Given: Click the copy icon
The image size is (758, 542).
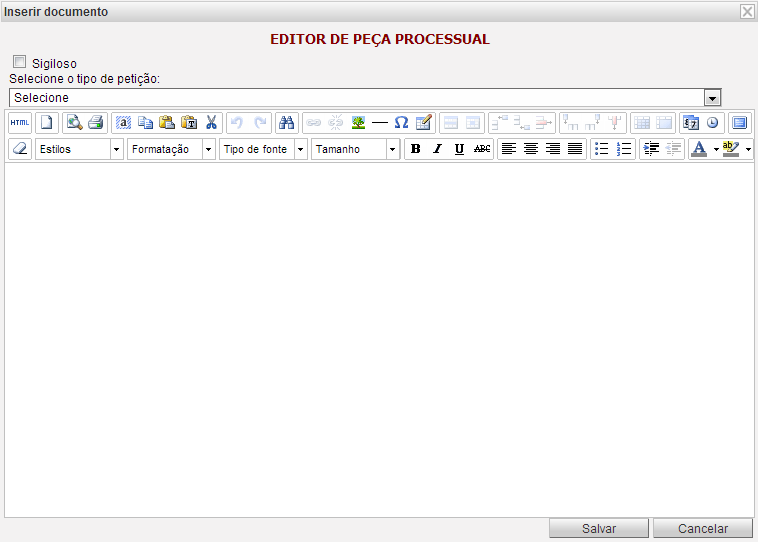Looking at the screenshot, I should coord(146,123).
